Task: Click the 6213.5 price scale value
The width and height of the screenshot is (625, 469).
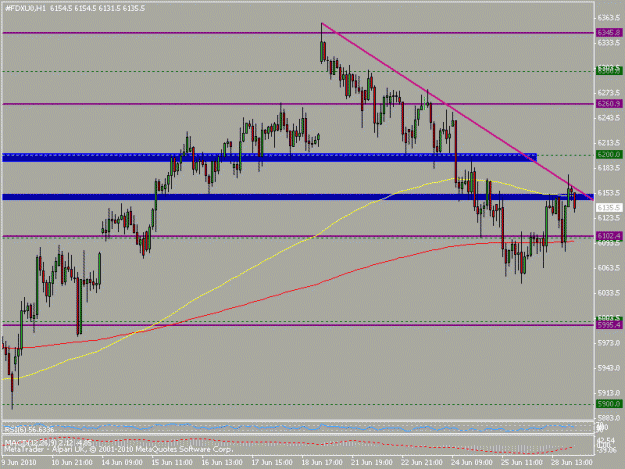Action: coord(609,143)
